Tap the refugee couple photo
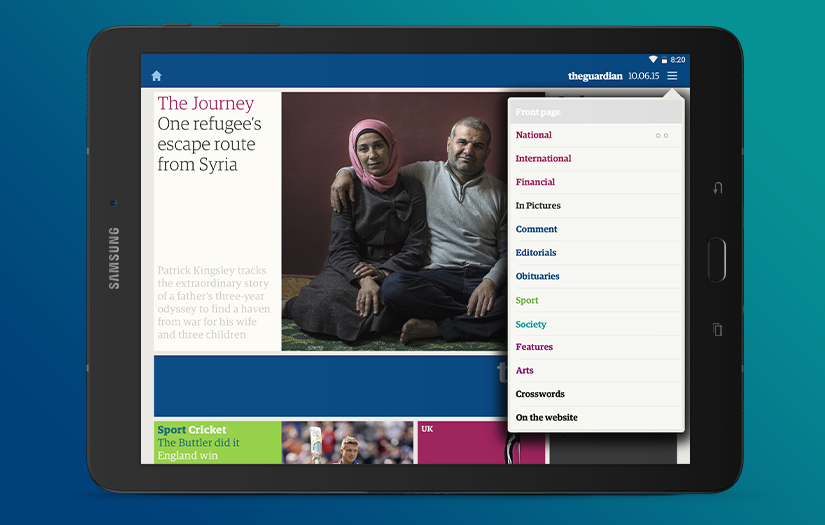This screenshot has height=525, width=825. (x=395, y=221)
